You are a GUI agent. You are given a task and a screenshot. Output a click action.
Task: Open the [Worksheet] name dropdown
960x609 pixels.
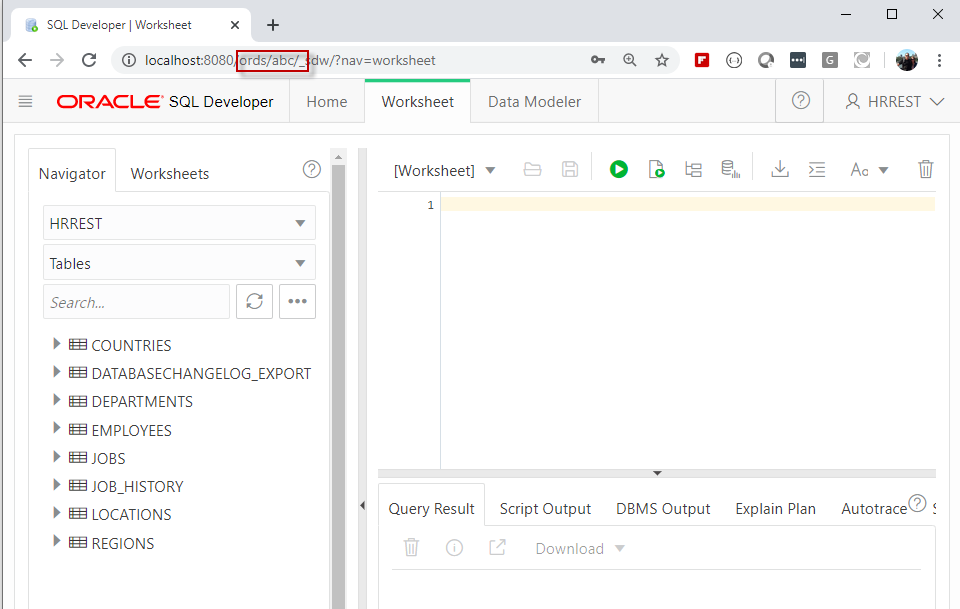point(444,170)
